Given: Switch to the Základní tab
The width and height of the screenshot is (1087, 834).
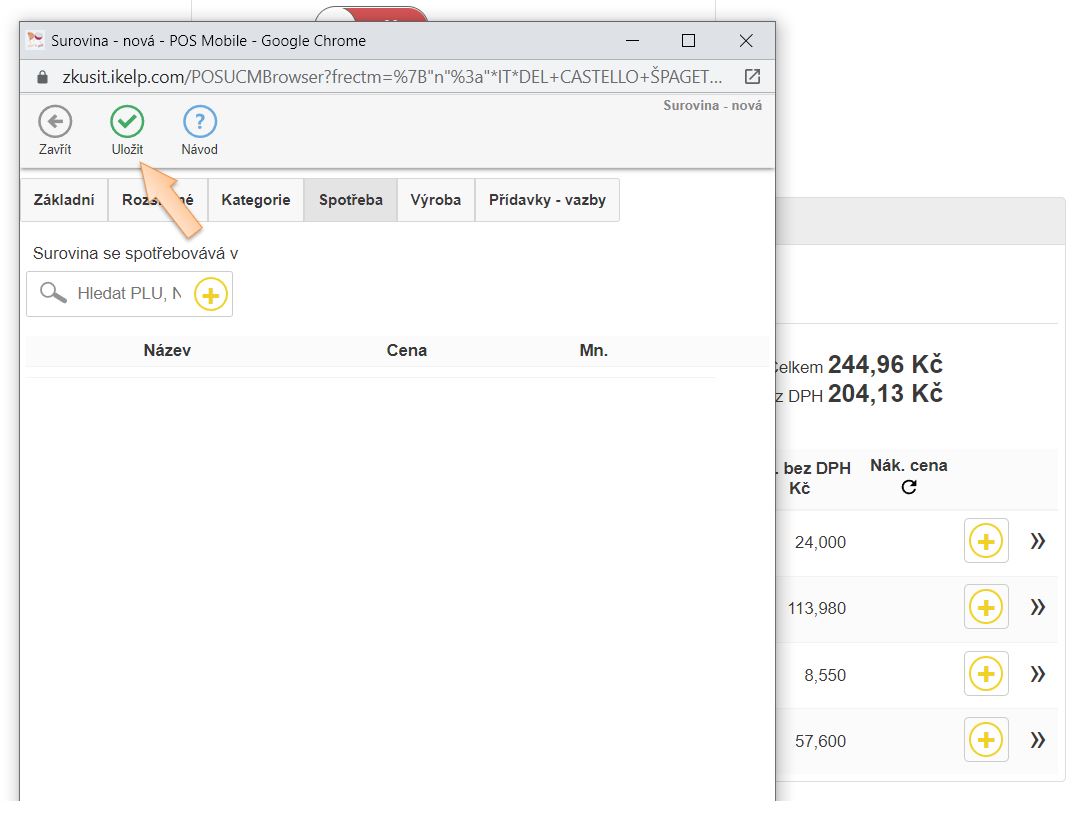Looking at the screenshot, I should 64,200.
